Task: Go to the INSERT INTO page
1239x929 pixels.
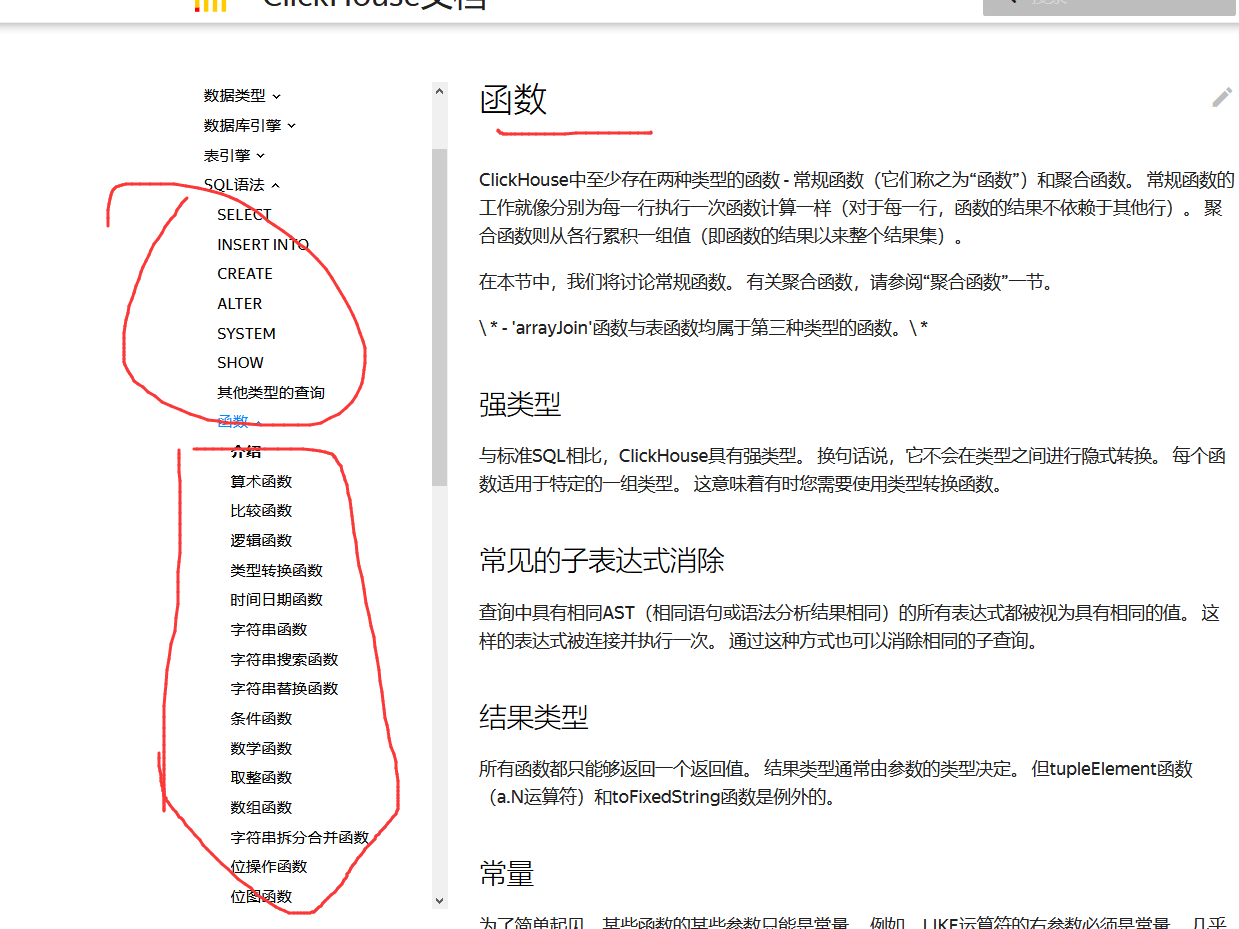Action: click(x=263, y=245)
